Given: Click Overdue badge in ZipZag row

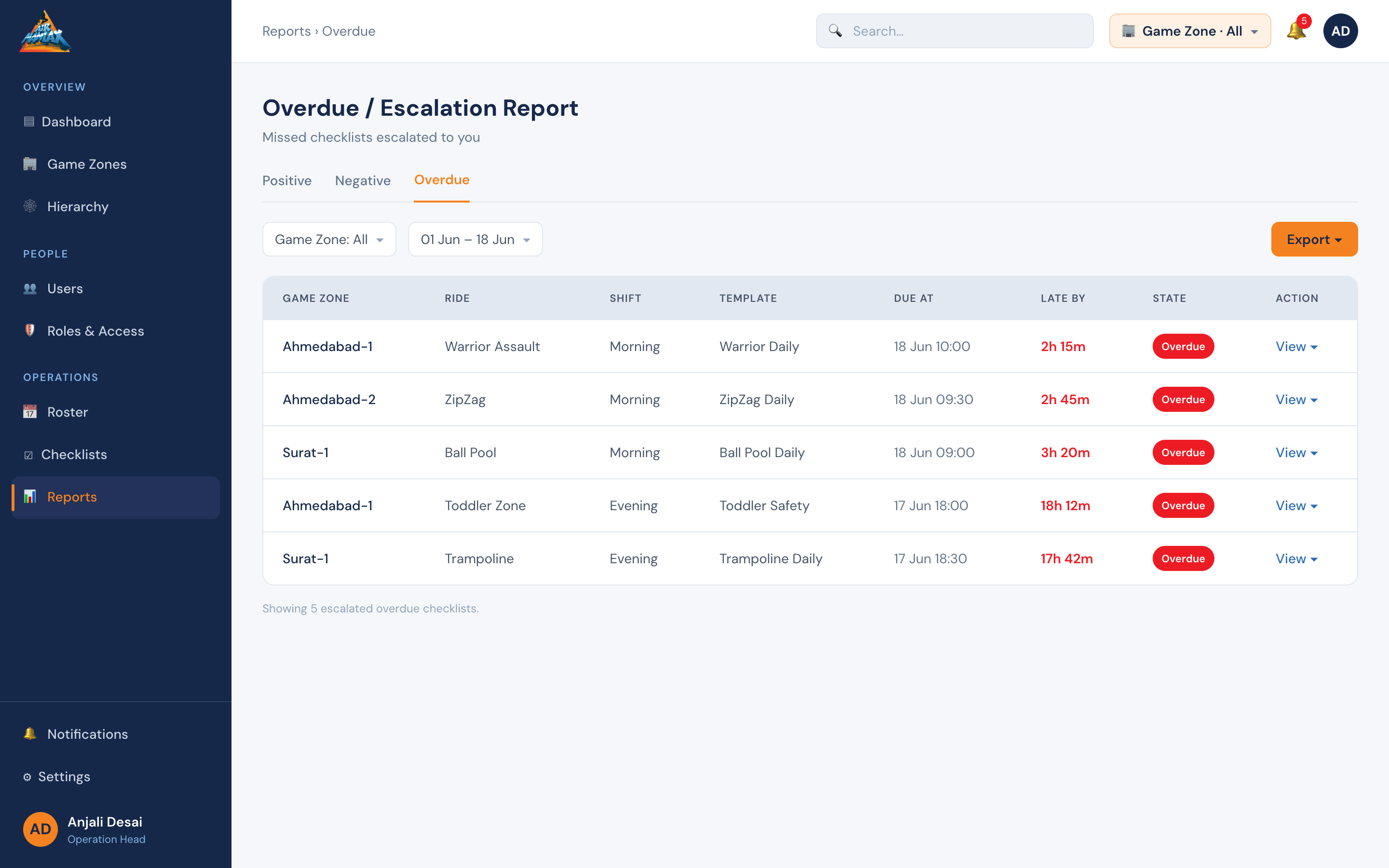Looking at the screenshot, I should (x=1183, y=400).
